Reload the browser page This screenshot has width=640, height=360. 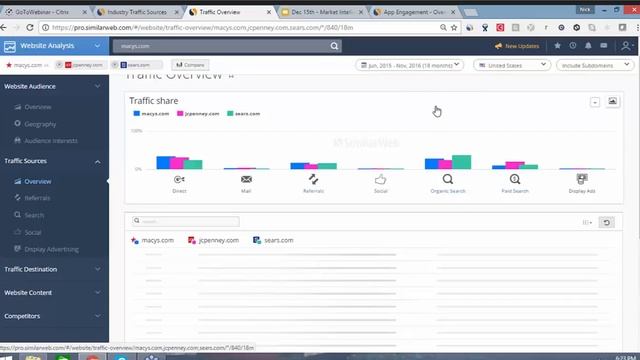pos(30,27)
